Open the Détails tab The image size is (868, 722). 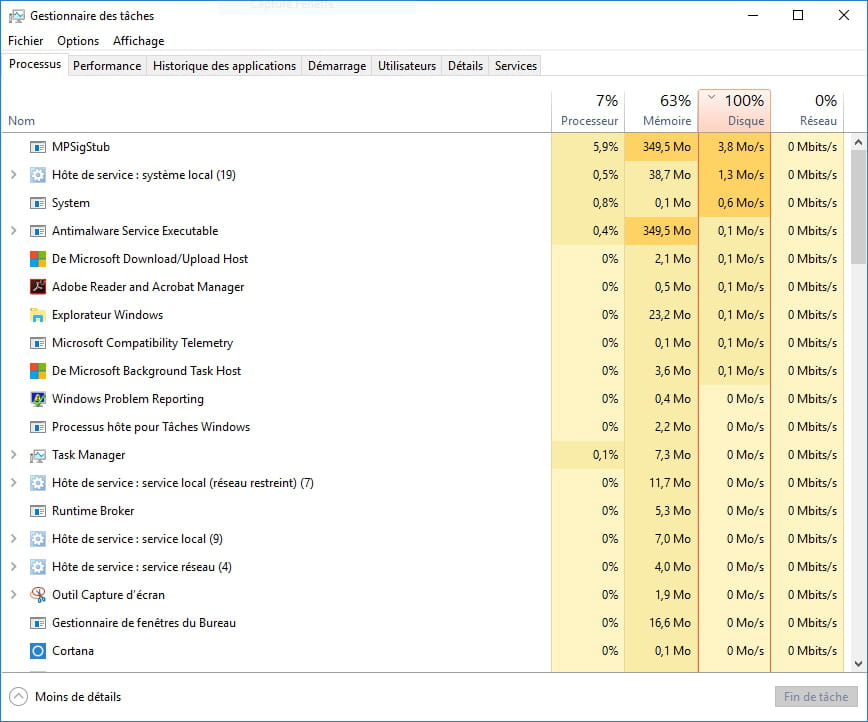(465, 66)
